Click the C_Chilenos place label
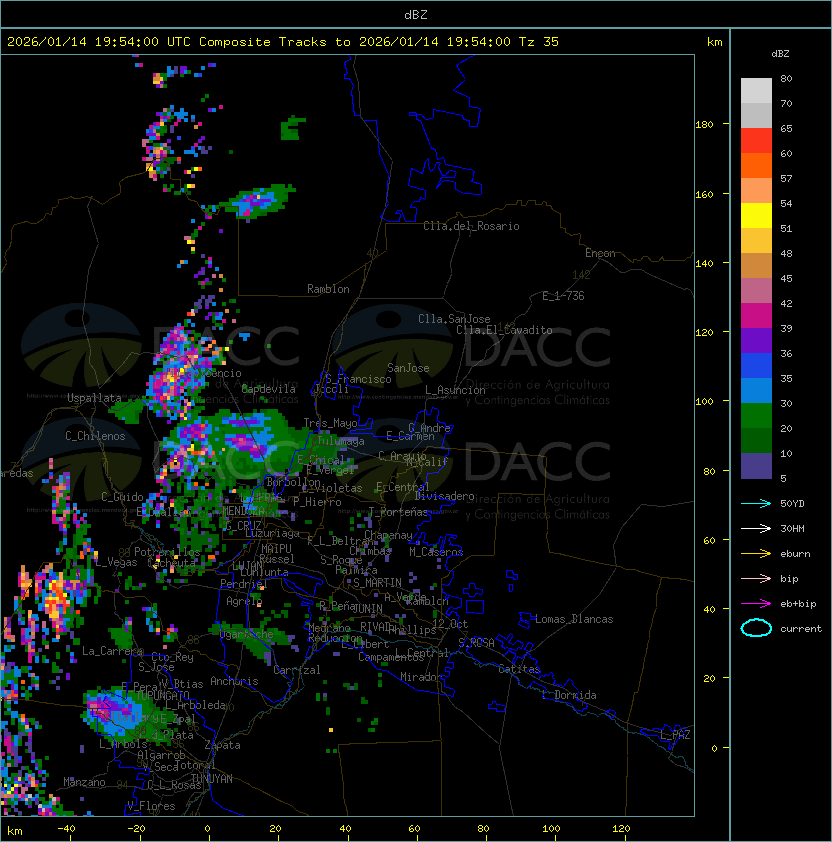The image size is (832, 842). click(95, 436)
